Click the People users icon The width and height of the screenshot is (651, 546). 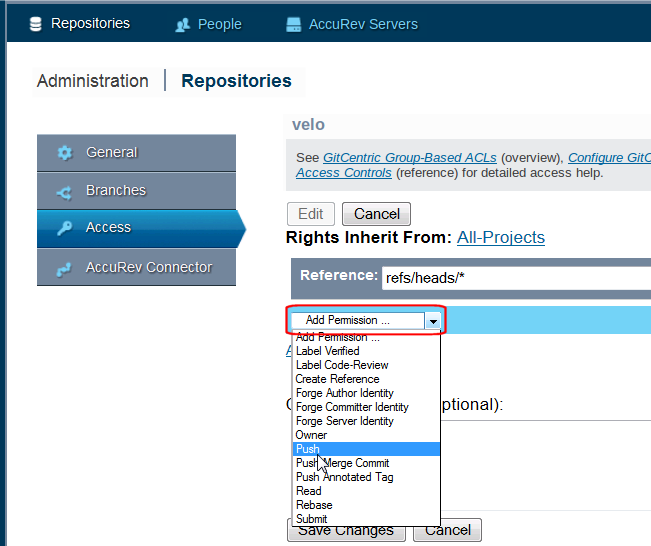pos(183,24)
